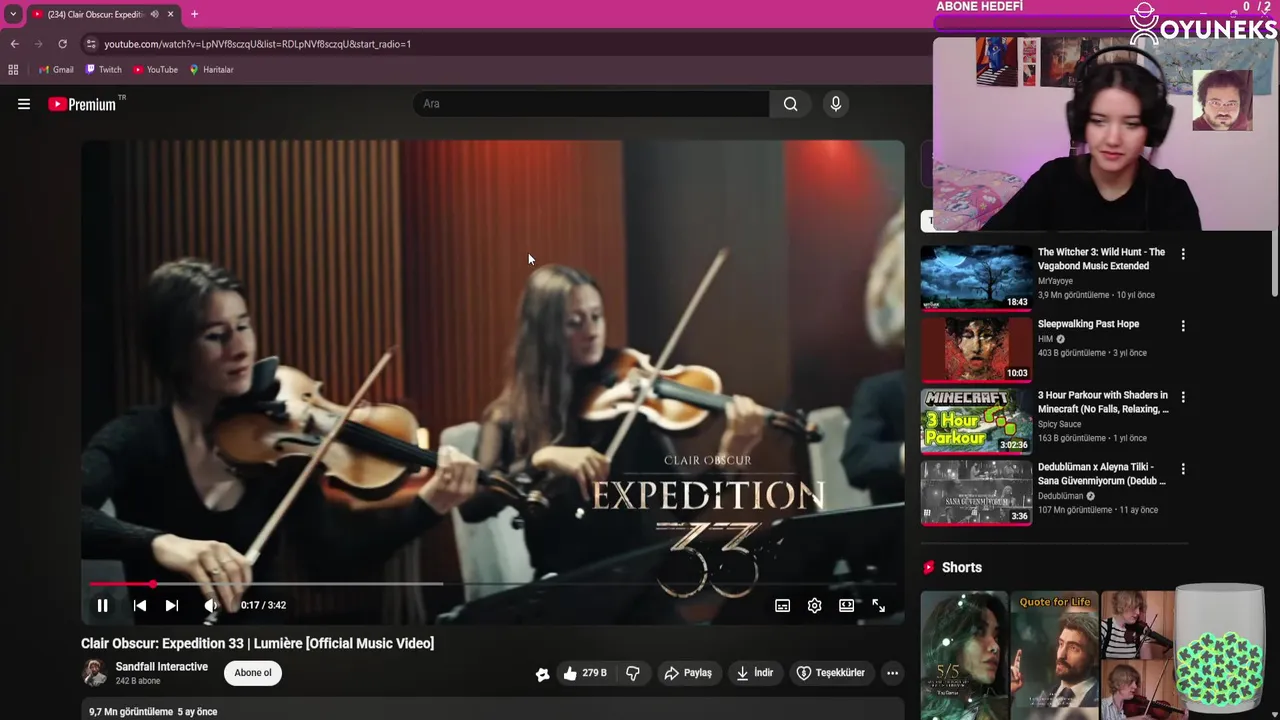This screenshot has height=720, width=1280.
Task: Mute the video volume speaker icon
Action: point(210,605)
